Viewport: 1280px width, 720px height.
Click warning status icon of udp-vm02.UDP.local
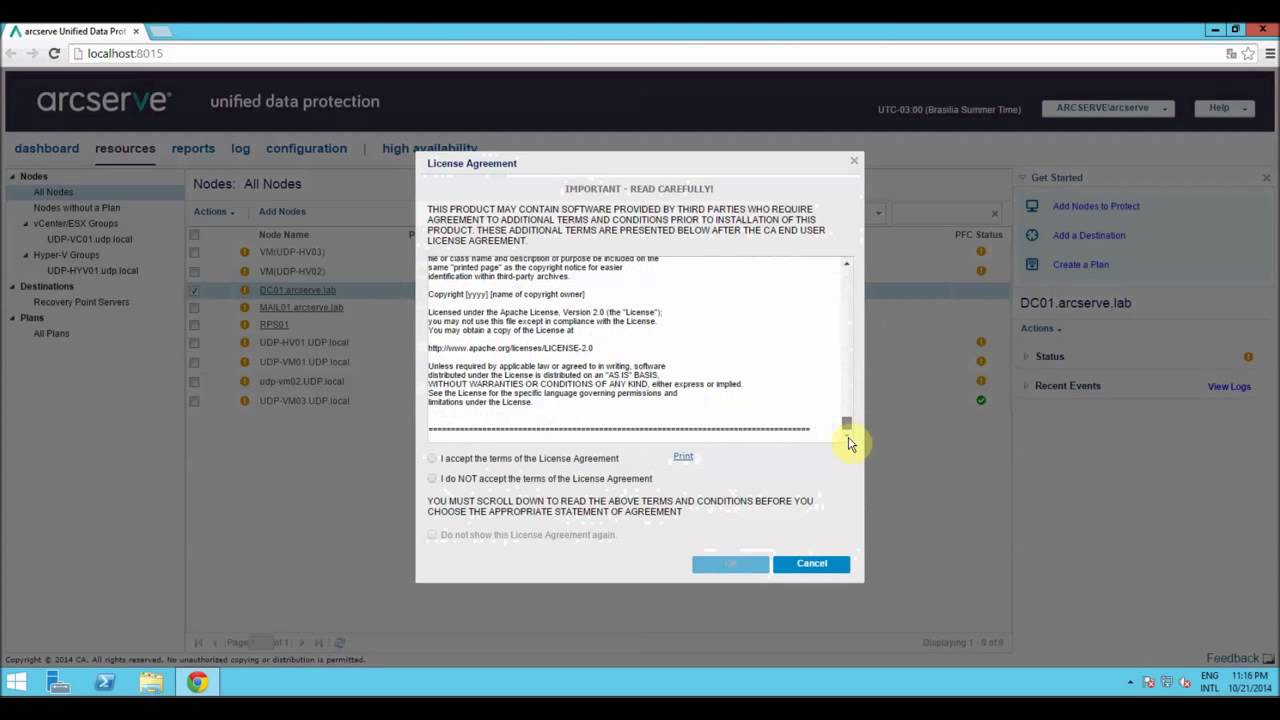(244, 381)
